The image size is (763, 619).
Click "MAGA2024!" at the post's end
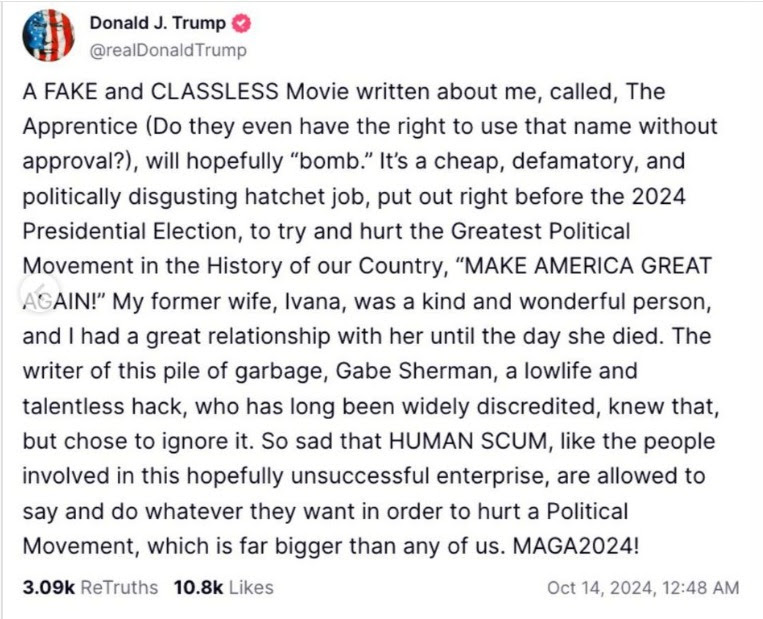[x=576, y=546]
